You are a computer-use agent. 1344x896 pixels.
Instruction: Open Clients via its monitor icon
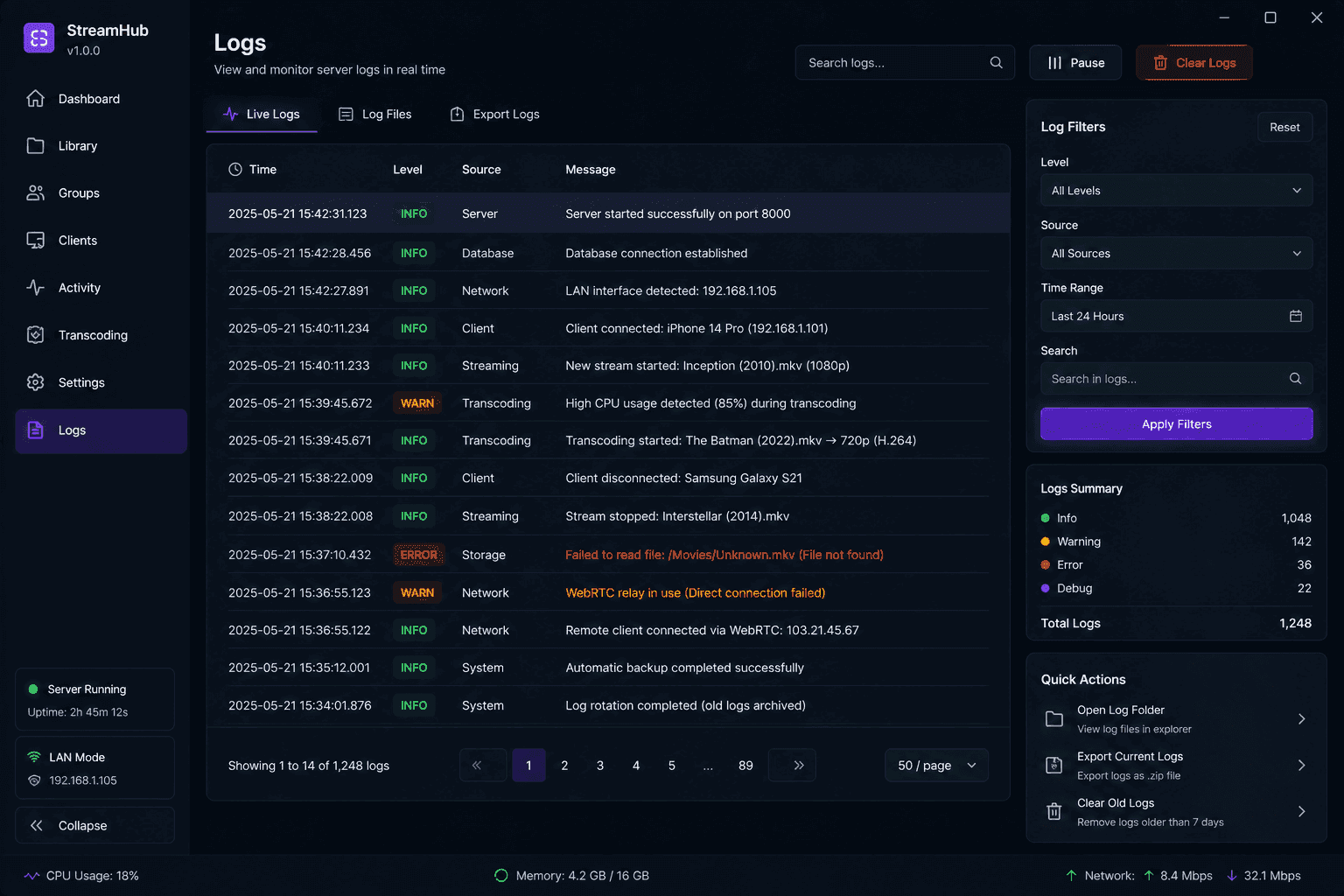35,241
